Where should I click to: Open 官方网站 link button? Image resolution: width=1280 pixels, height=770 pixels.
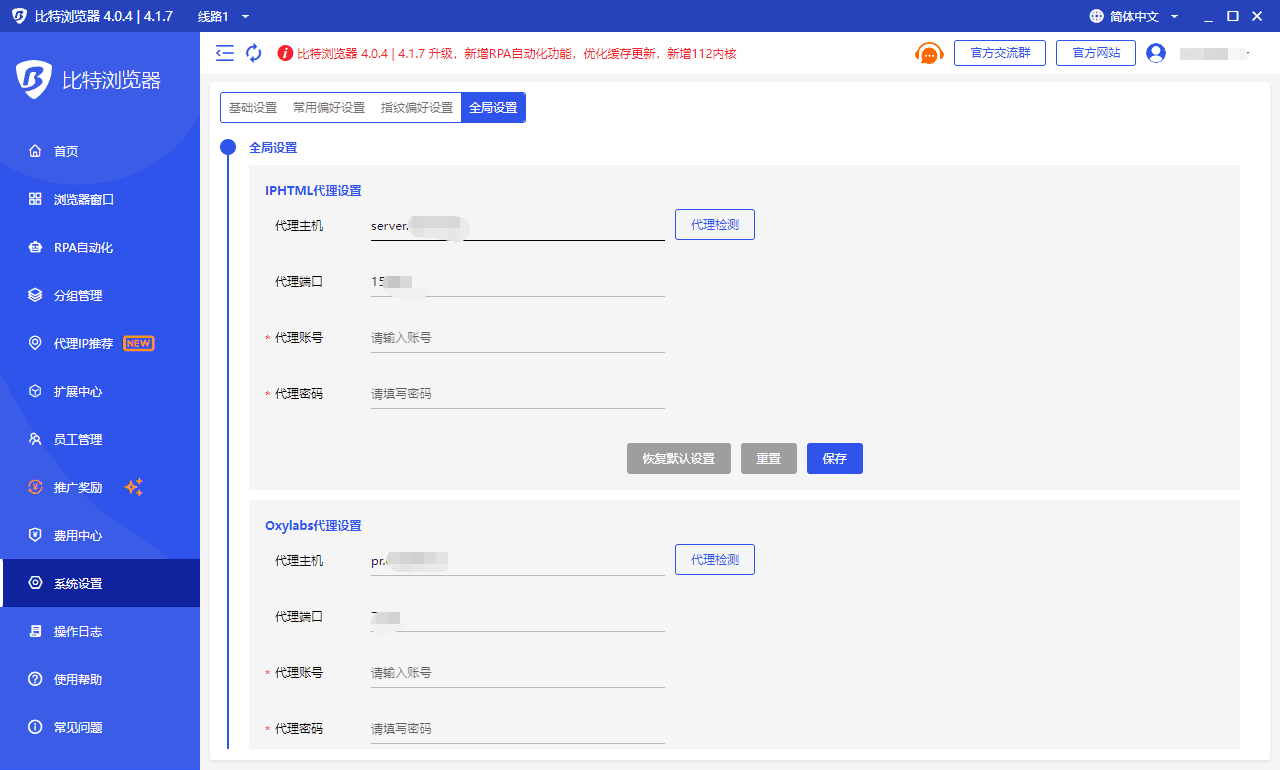(1095, 53)
